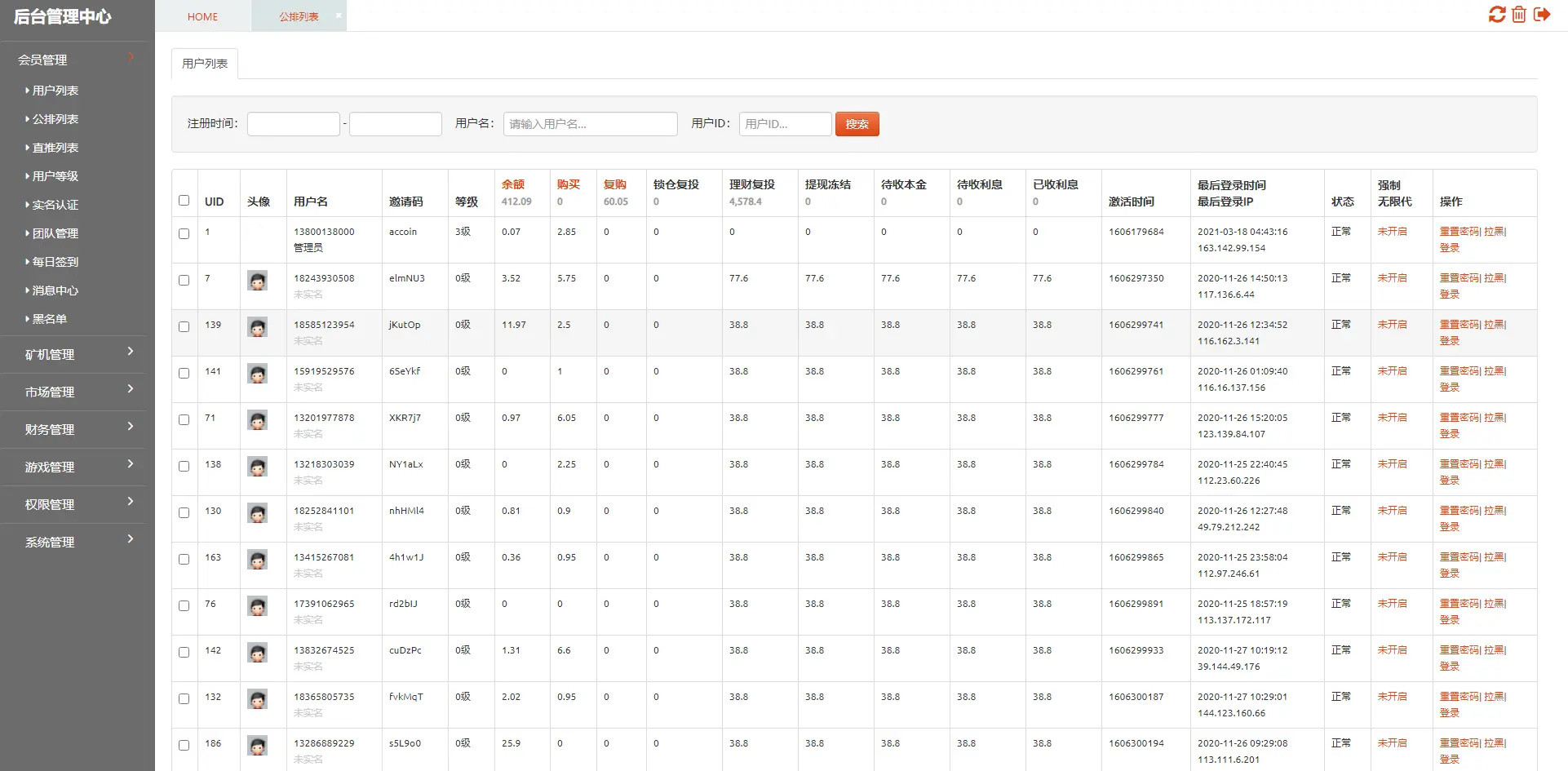Click 登录 for user 13832674525
Image resolution: width=1568 pixels, height=771 pixels.
pyautogui.click(x=1450, y=667)
